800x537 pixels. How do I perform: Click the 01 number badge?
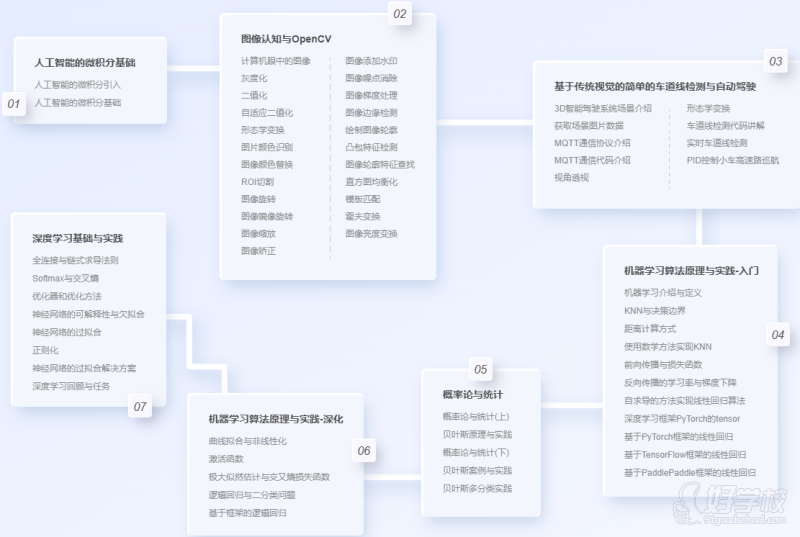tap(14, 104)
